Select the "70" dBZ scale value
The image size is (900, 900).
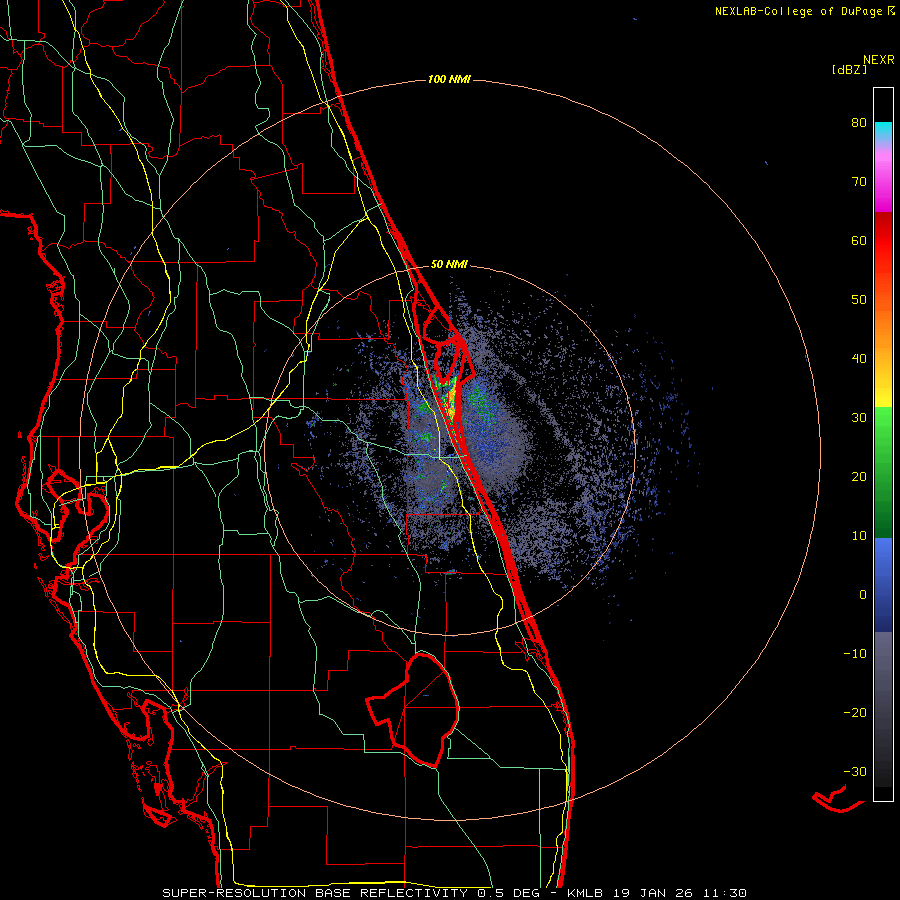point(859,182)
